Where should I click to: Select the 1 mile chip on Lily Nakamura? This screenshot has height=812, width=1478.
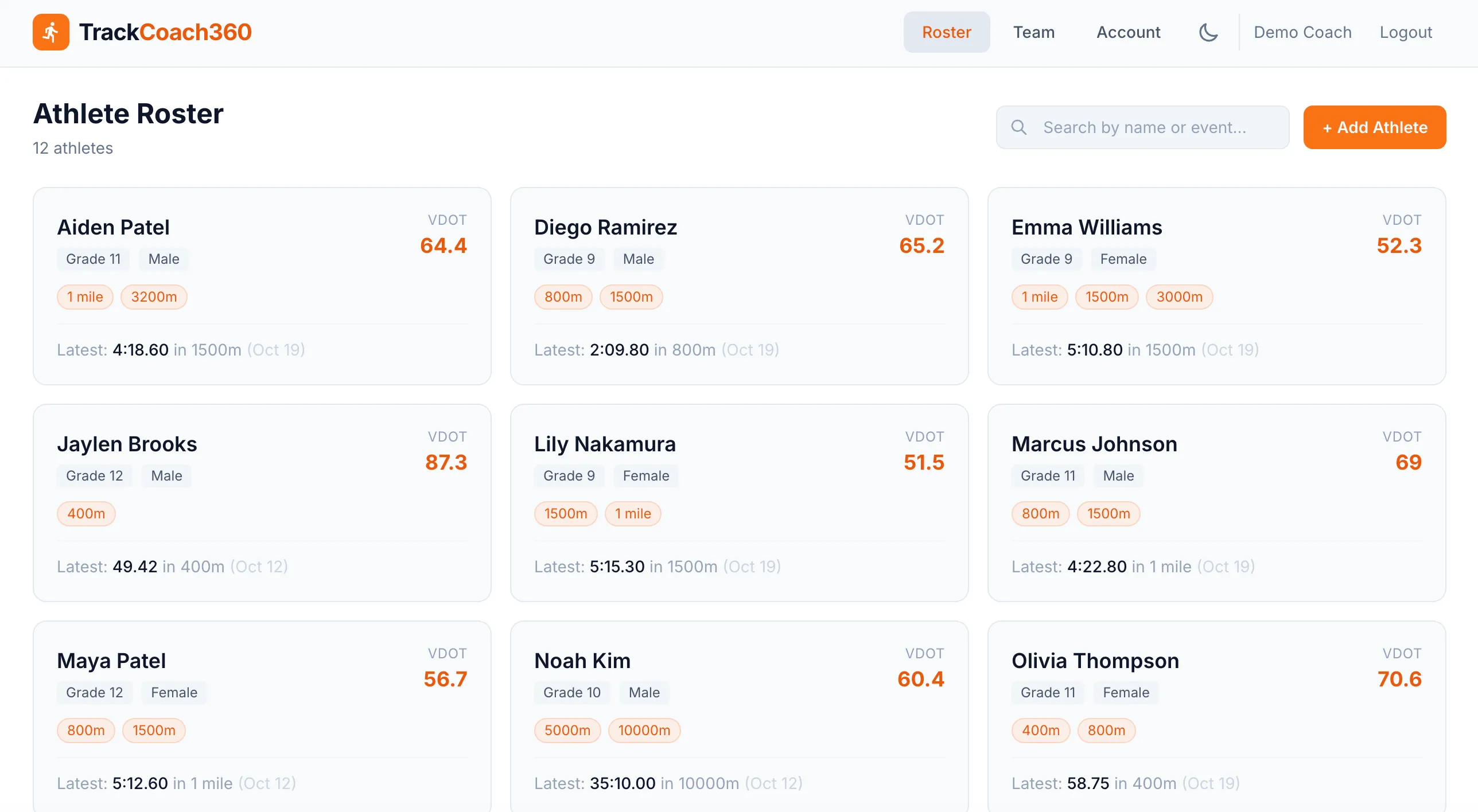pos(633,514)
